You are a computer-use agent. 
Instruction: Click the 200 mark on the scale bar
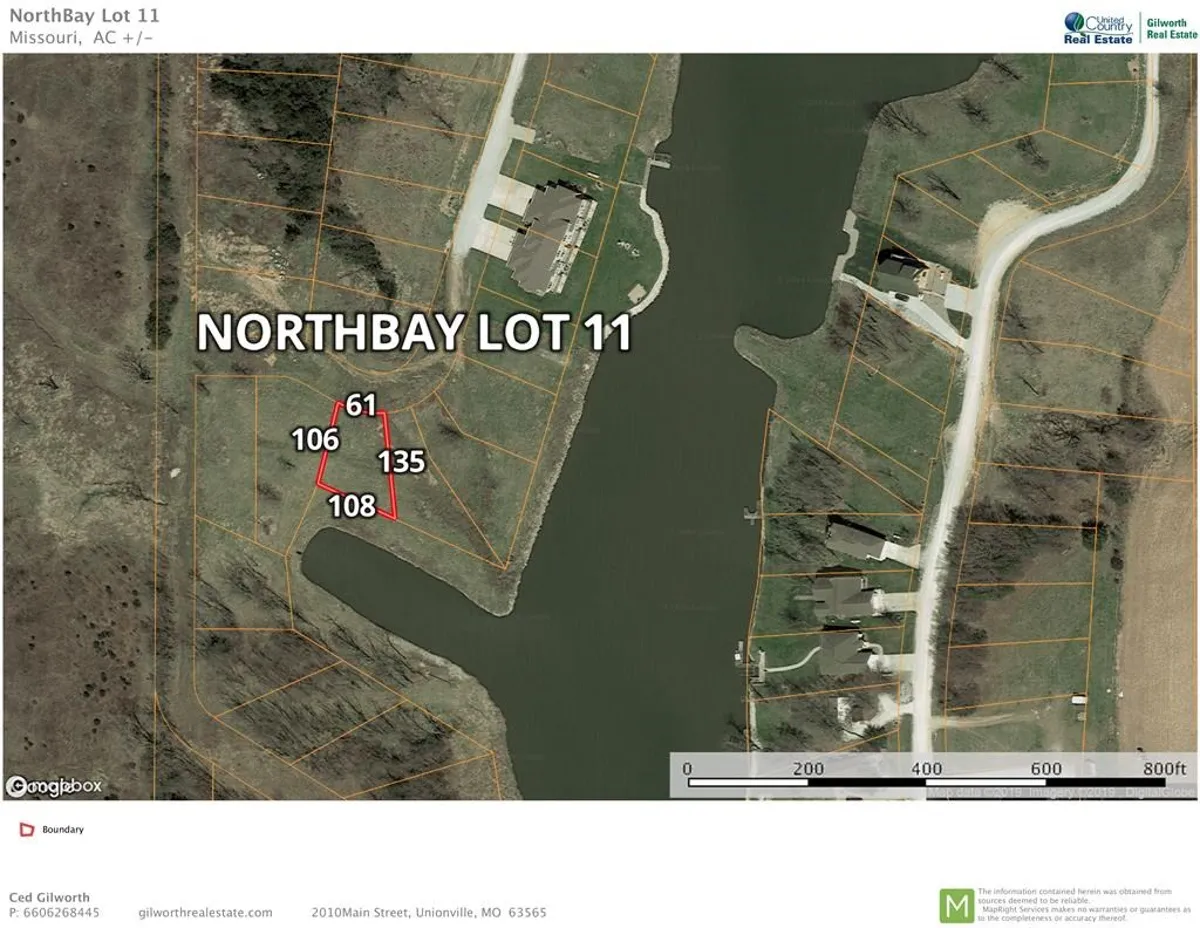(x=808, y=768)
